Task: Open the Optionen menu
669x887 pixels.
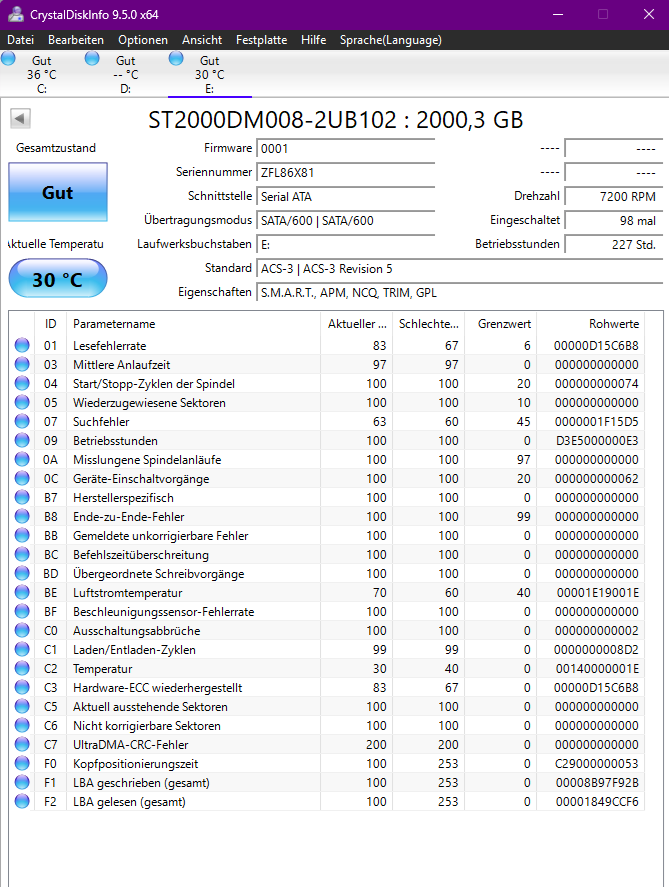Action: pos(143,40)
